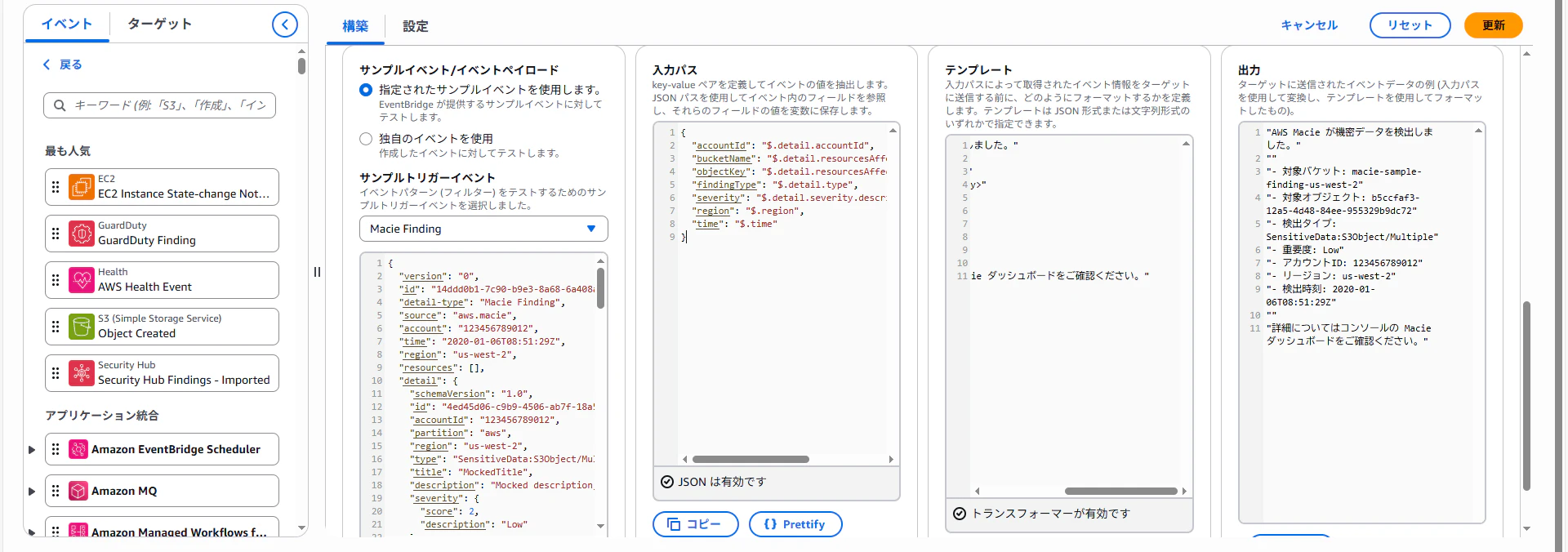Screen dimensions: 1568x552
Task: Click the left panel vertical scrollbar thumb
Action: pyautogui.click(x=301, y=66)
